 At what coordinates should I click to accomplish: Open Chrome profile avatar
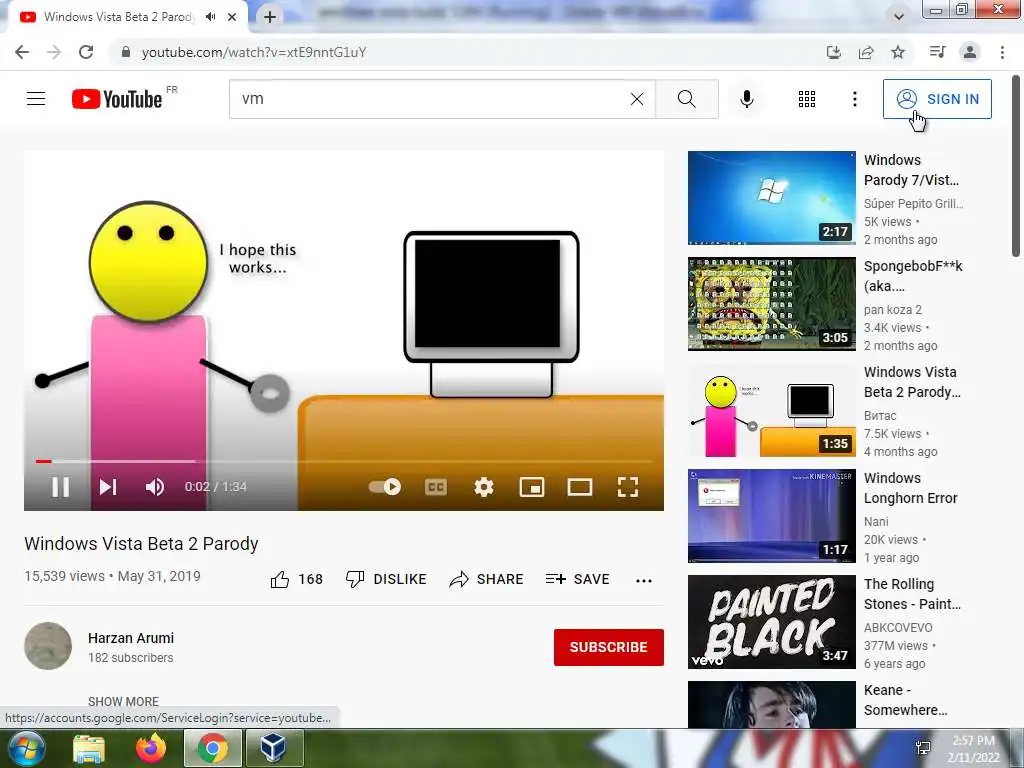click(970, 52)
